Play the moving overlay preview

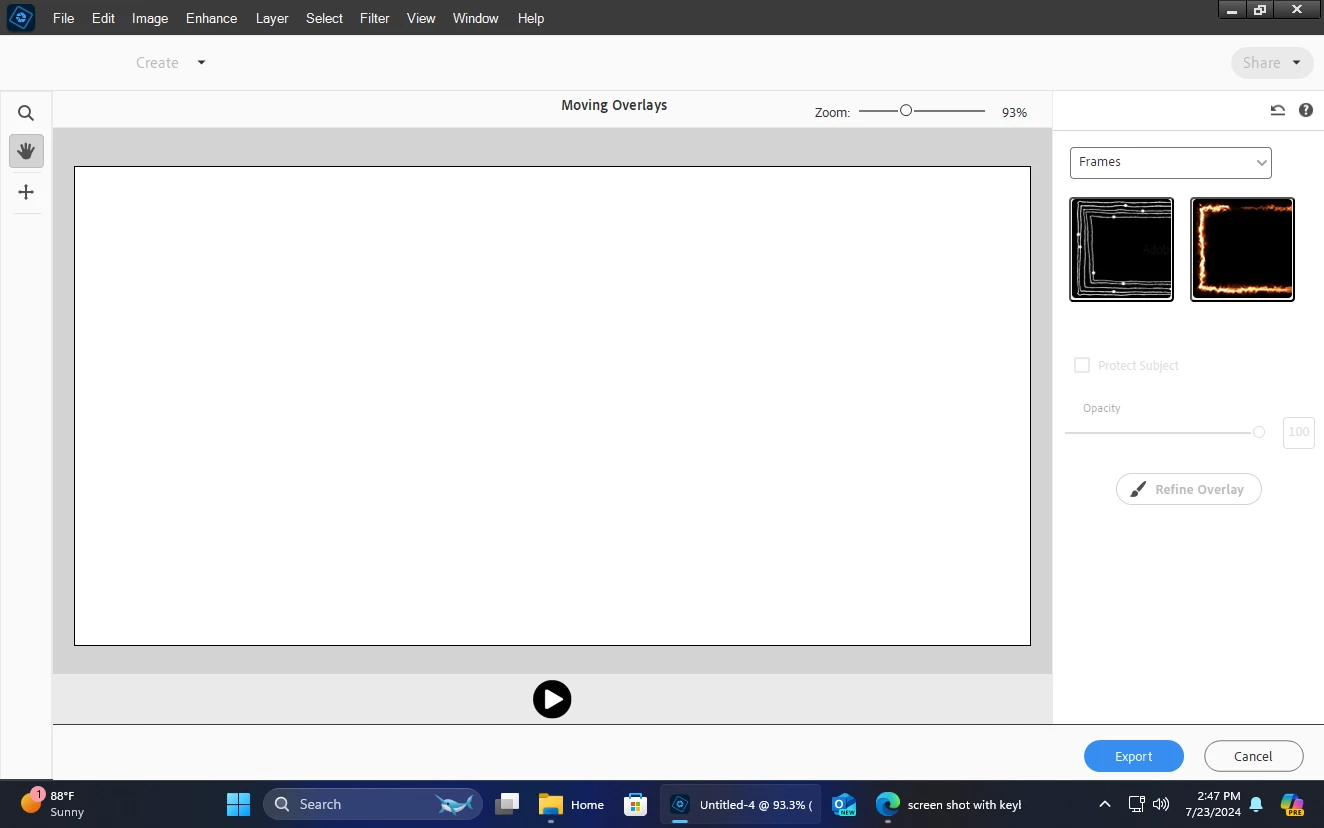pos(552,699)
